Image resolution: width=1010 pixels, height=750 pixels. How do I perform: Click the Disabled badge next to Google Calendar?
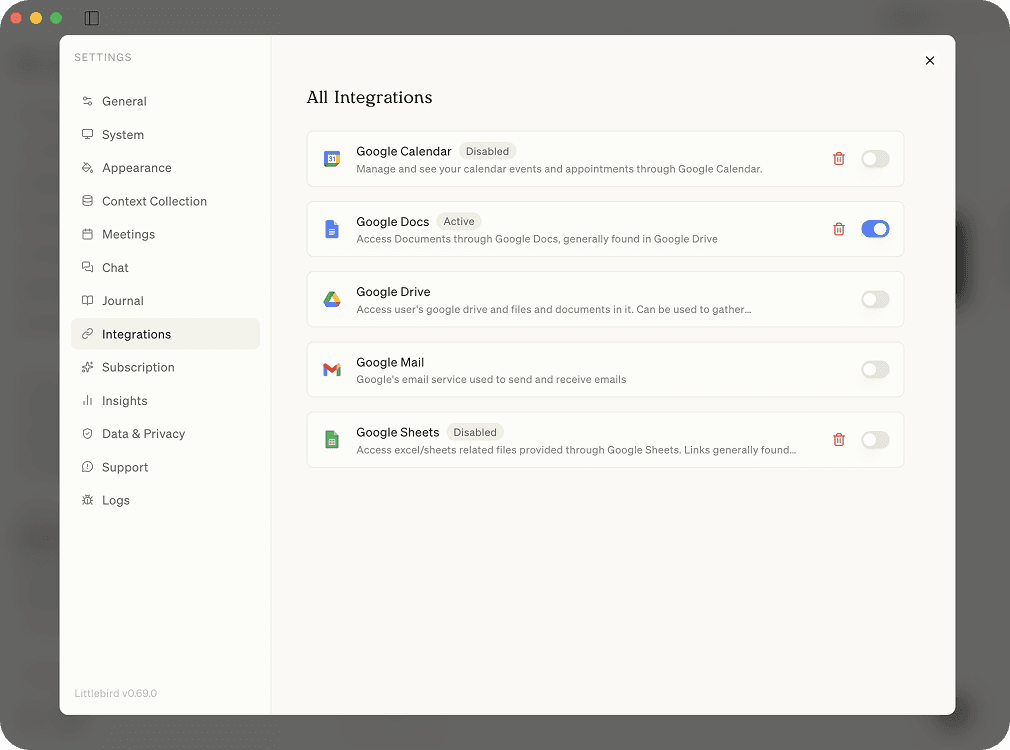pos(487,151)
